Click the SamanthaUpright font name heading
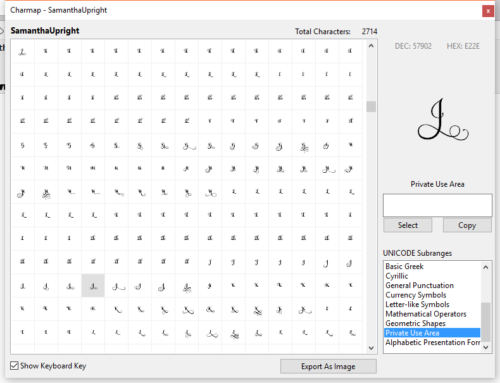The height and width of the screenshot is (383, 500). [x=45, y=31]
